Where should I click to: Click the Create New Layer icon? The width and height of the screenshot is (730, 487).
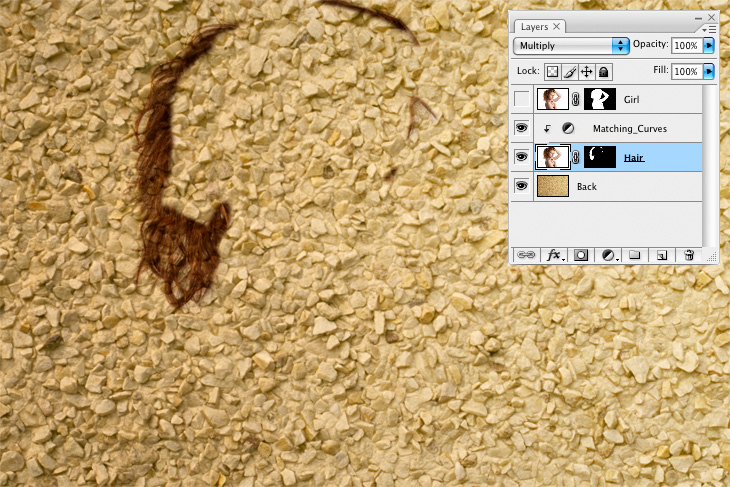[x=661, y=256]
